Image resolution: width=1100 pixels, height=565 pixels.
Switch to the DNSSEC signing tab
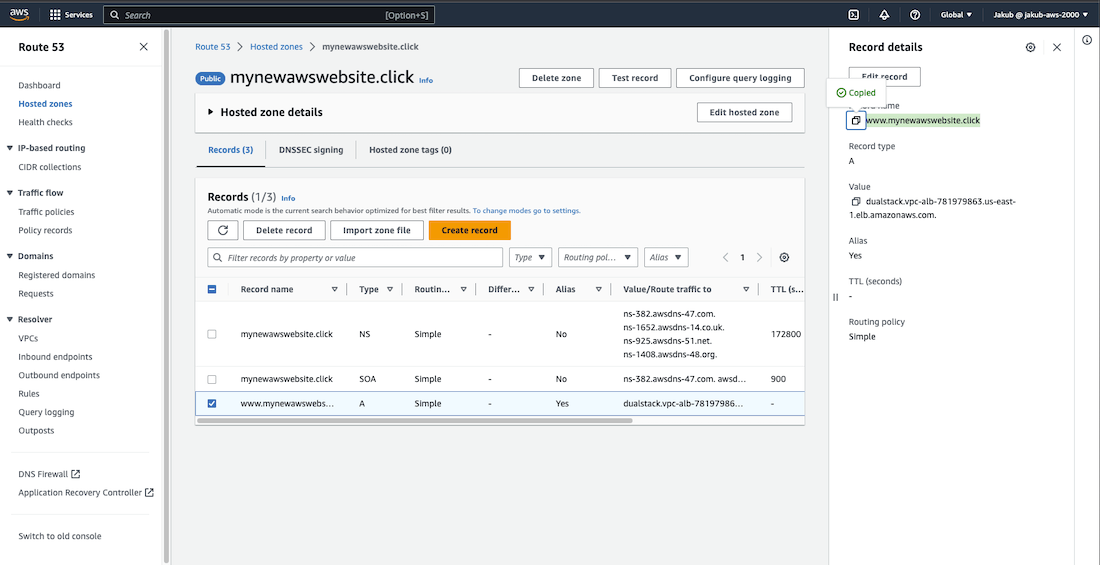click(x=310, y=150)
